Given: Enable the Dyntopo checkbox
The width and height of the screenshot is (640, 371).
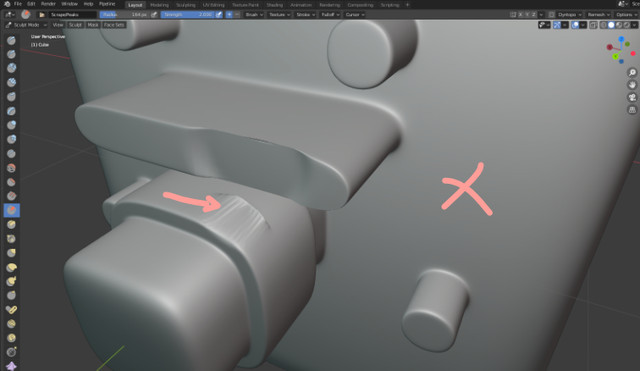Looking at the screenshot, I should [x=551, y=15].
